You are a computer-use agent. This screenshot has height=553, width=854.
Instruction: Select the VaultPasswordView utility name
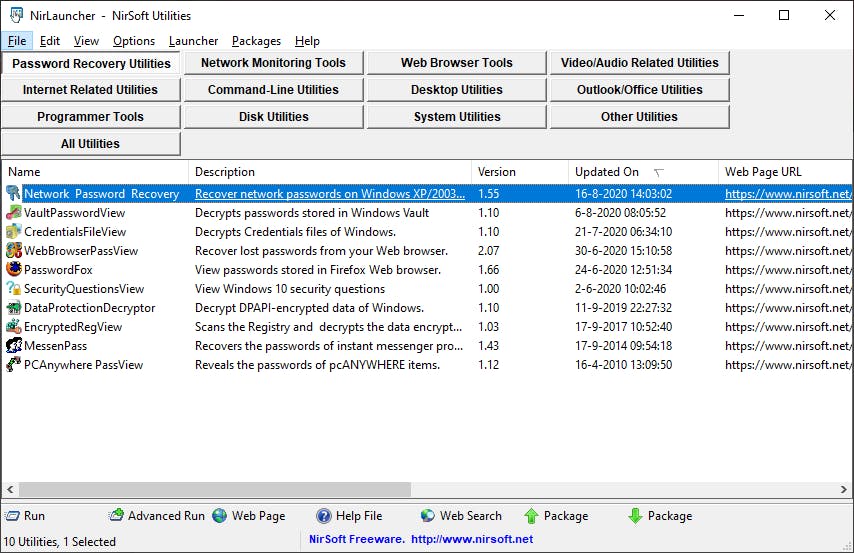pos(75,212)
